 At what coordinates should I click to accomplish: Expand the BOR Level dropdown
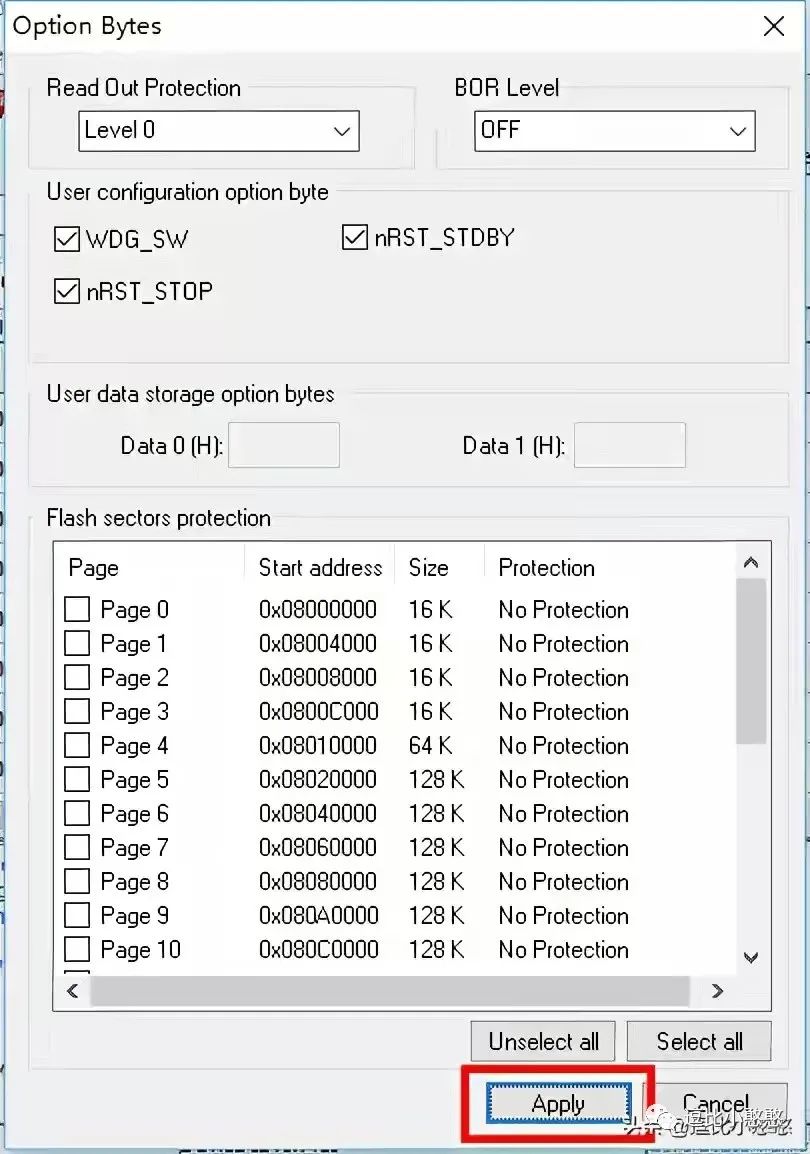click(x=614, y=131)
